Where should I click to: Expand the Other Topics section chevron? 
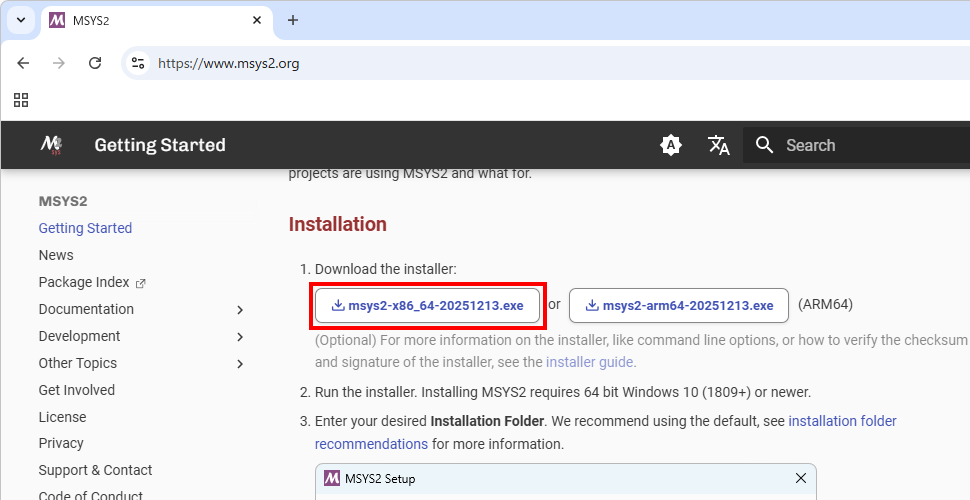click(x=240, y=364)
